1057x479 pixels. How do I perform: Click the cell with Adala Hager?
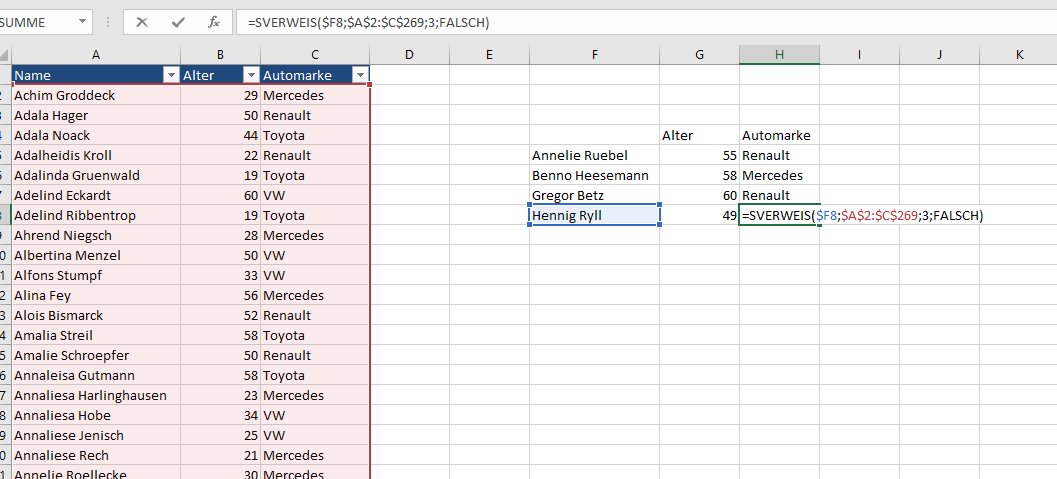pyautogui.click(x=96, y=115)
